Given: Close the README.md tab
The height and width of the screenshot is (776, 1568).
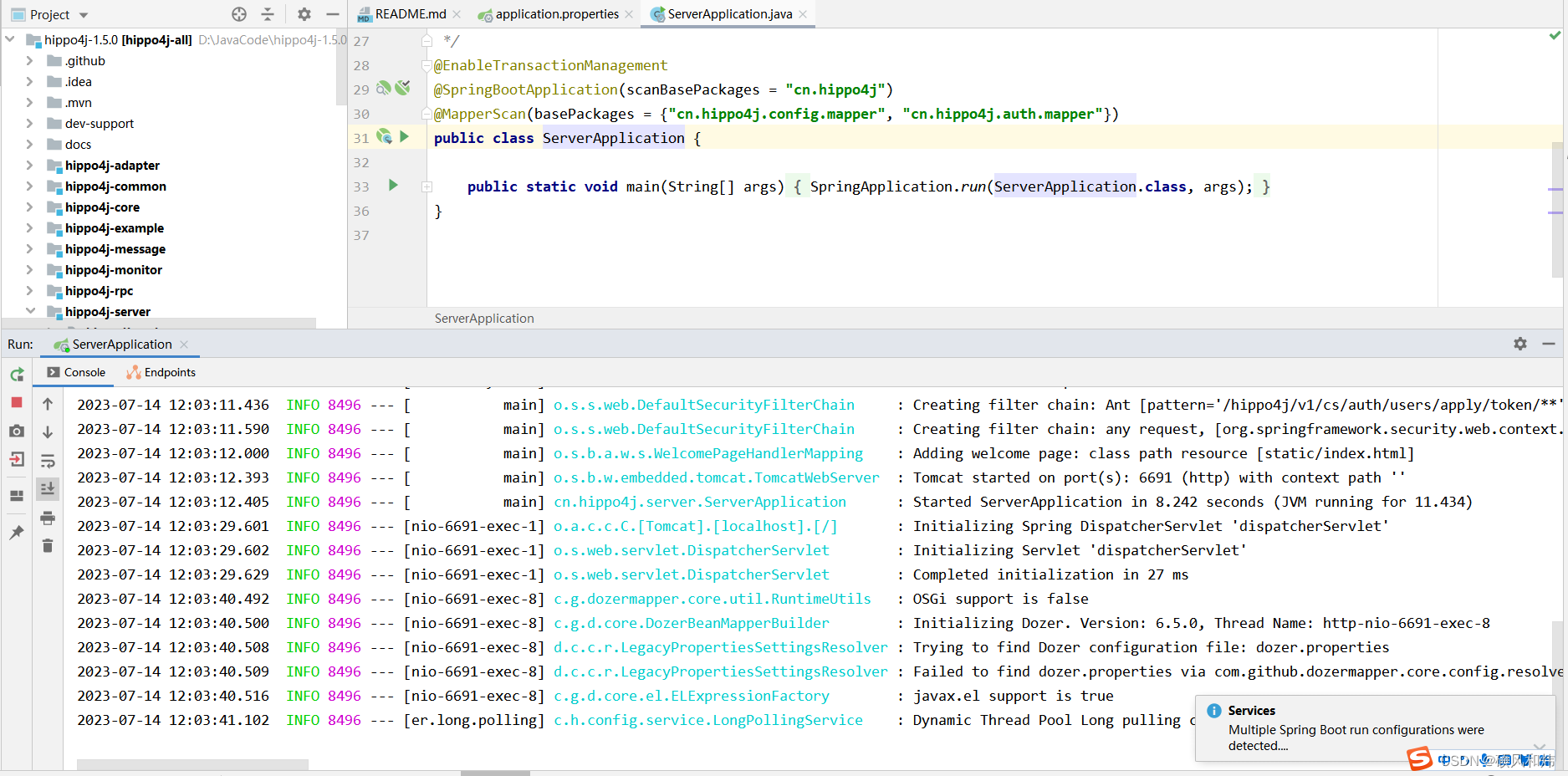Looking at the screenshot, I should click(x=457, y=14).
